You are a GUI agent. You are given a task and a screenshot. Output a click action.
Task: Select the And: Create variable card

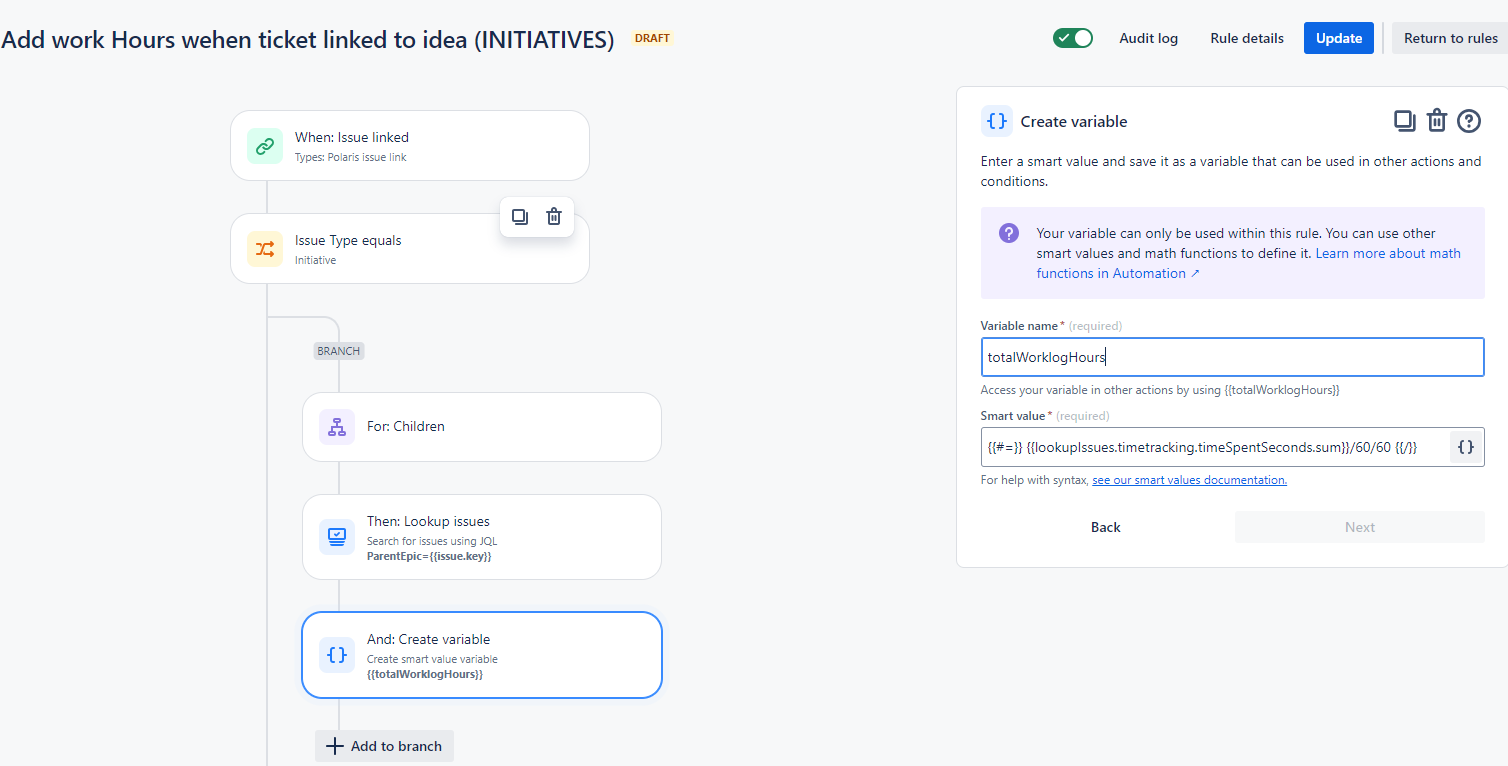(482, 655)
